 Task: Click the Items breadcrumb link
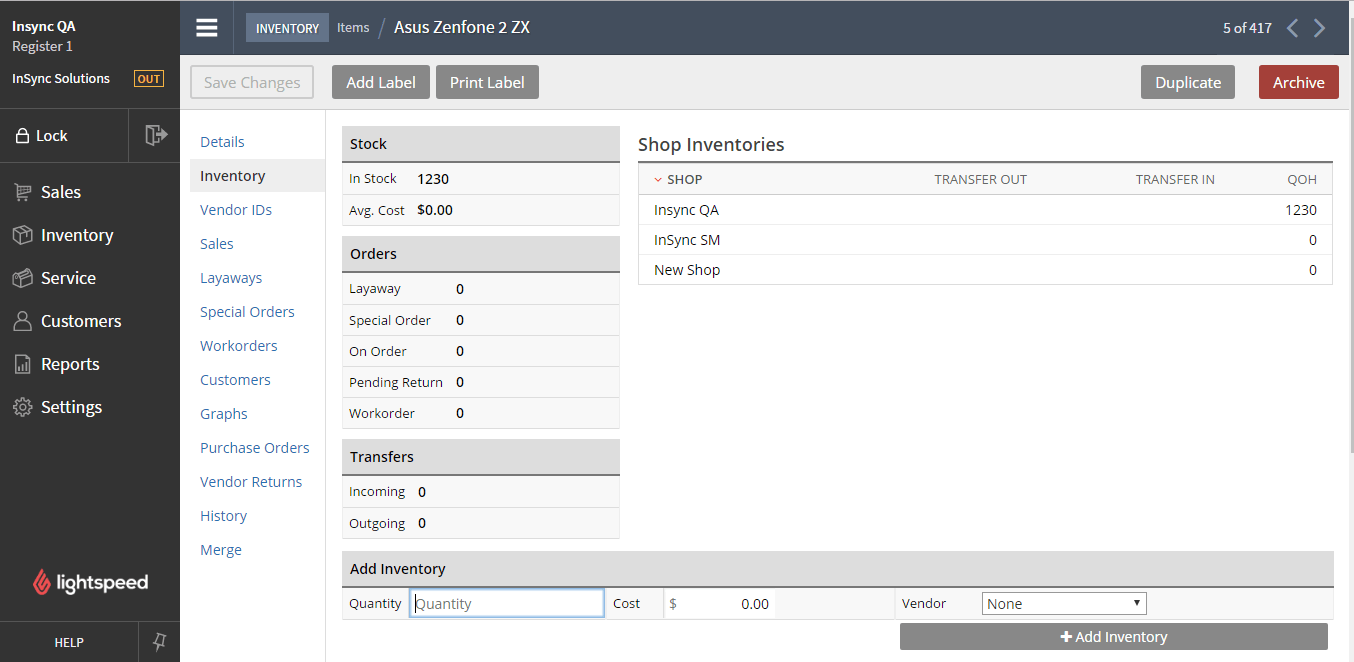(353, 28)
